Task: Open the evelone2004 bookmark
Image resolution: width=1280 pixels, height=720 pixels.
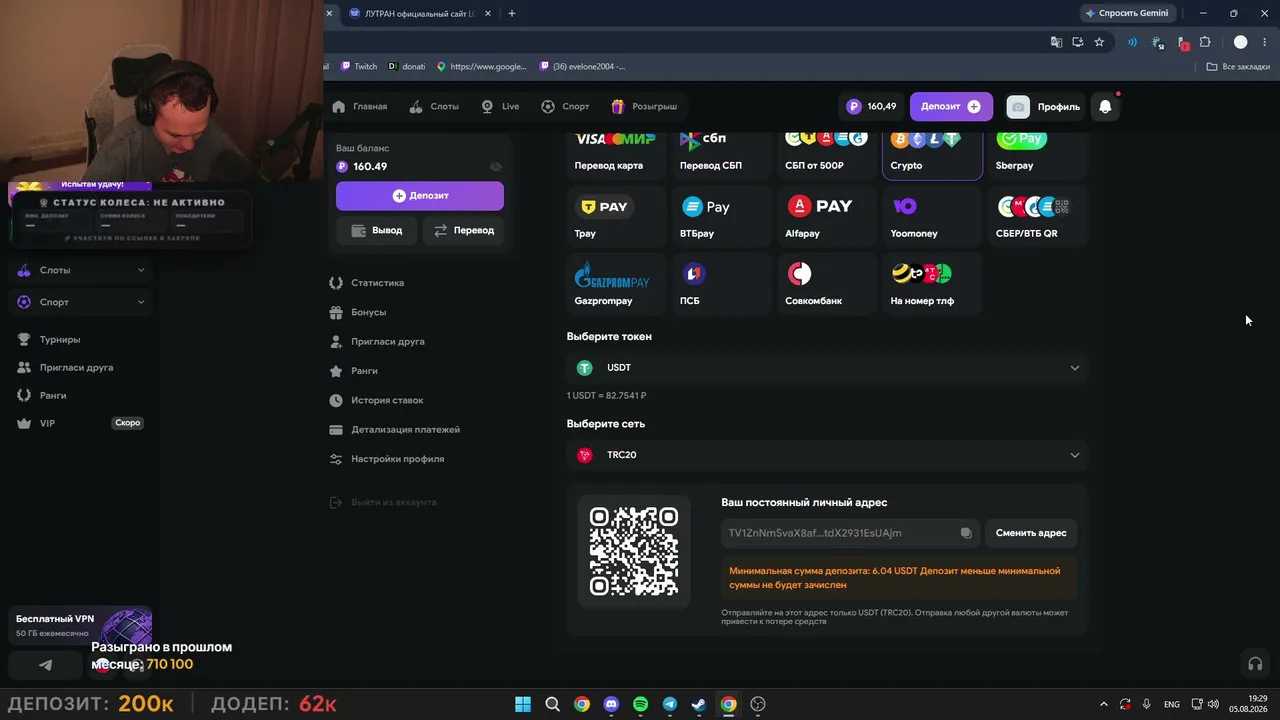Action: (x=582, y=67)
